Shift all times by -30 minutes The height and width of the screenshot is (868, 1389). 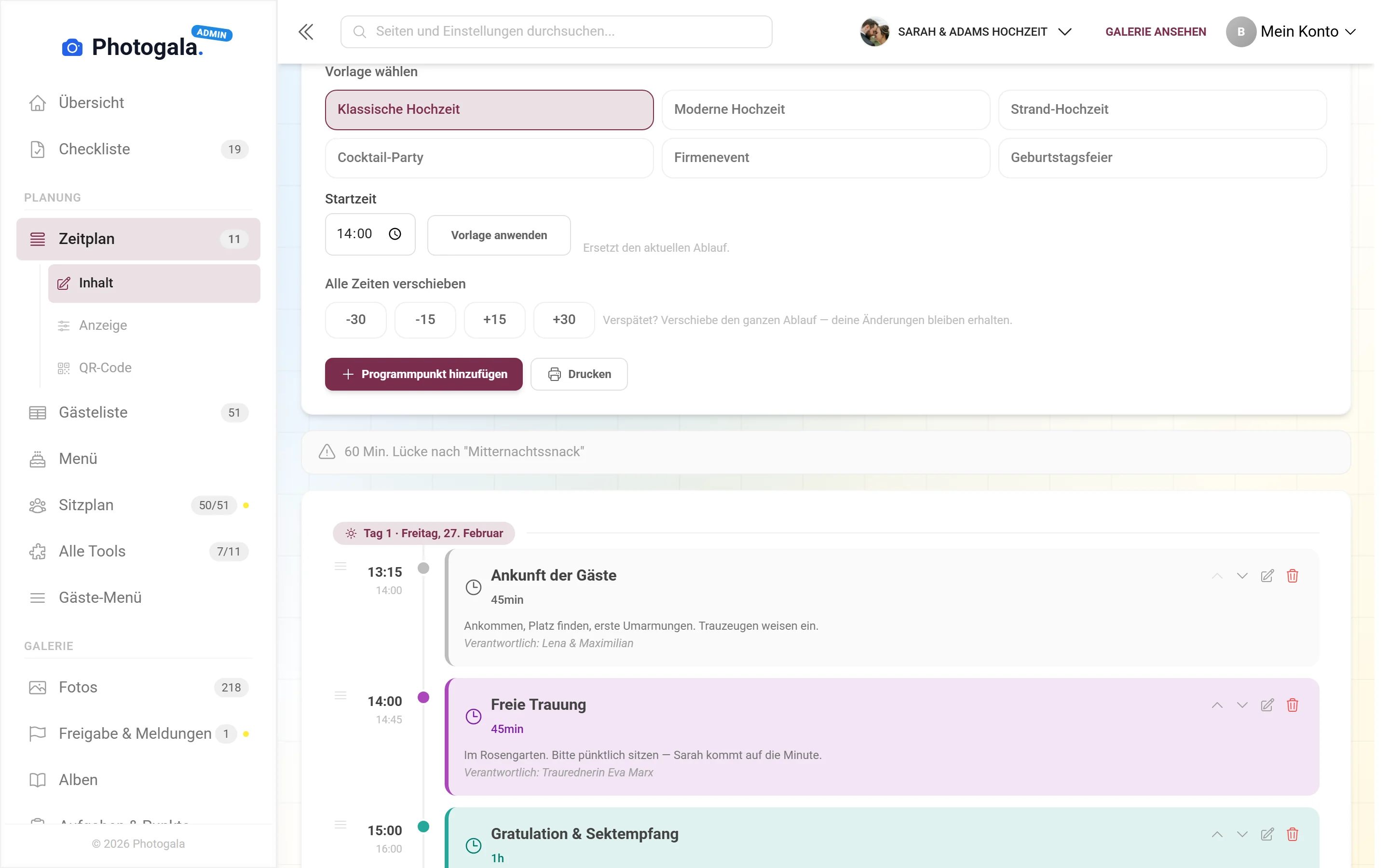(356, 320)
